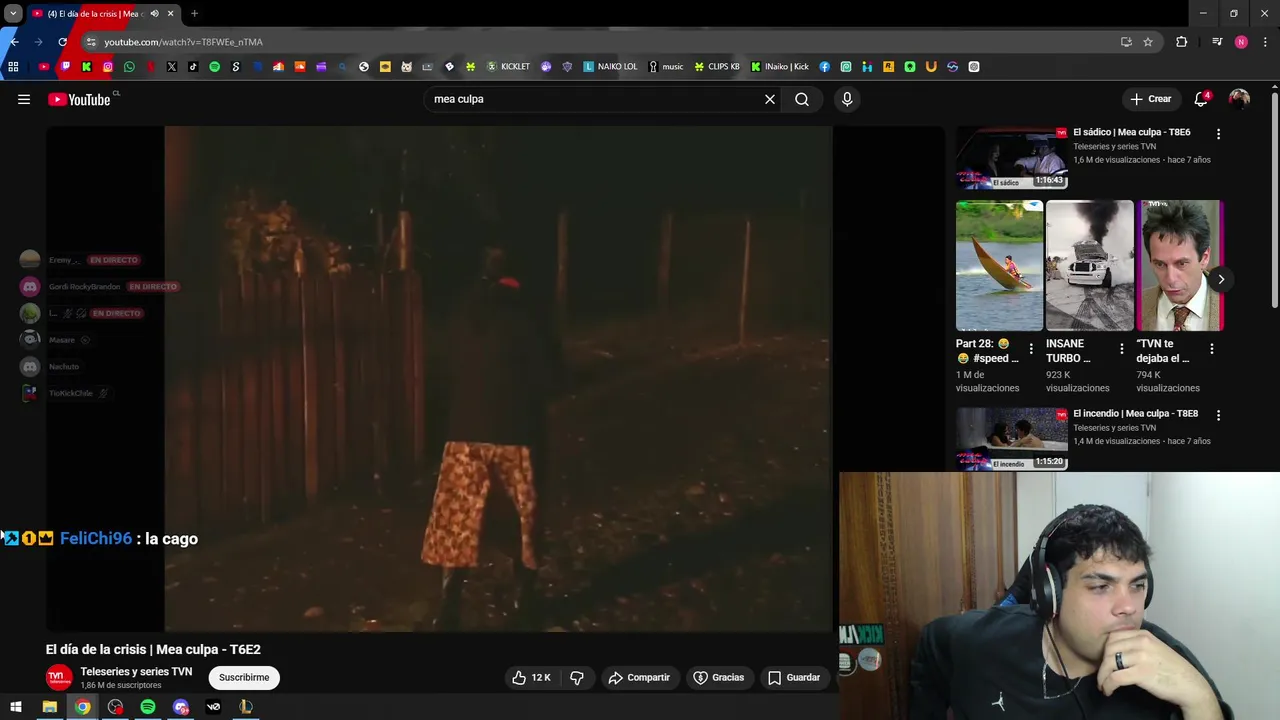Open the Chrome profile avatar
Viewport: 1280px width, 720px height.
[x=1241, y=42]
